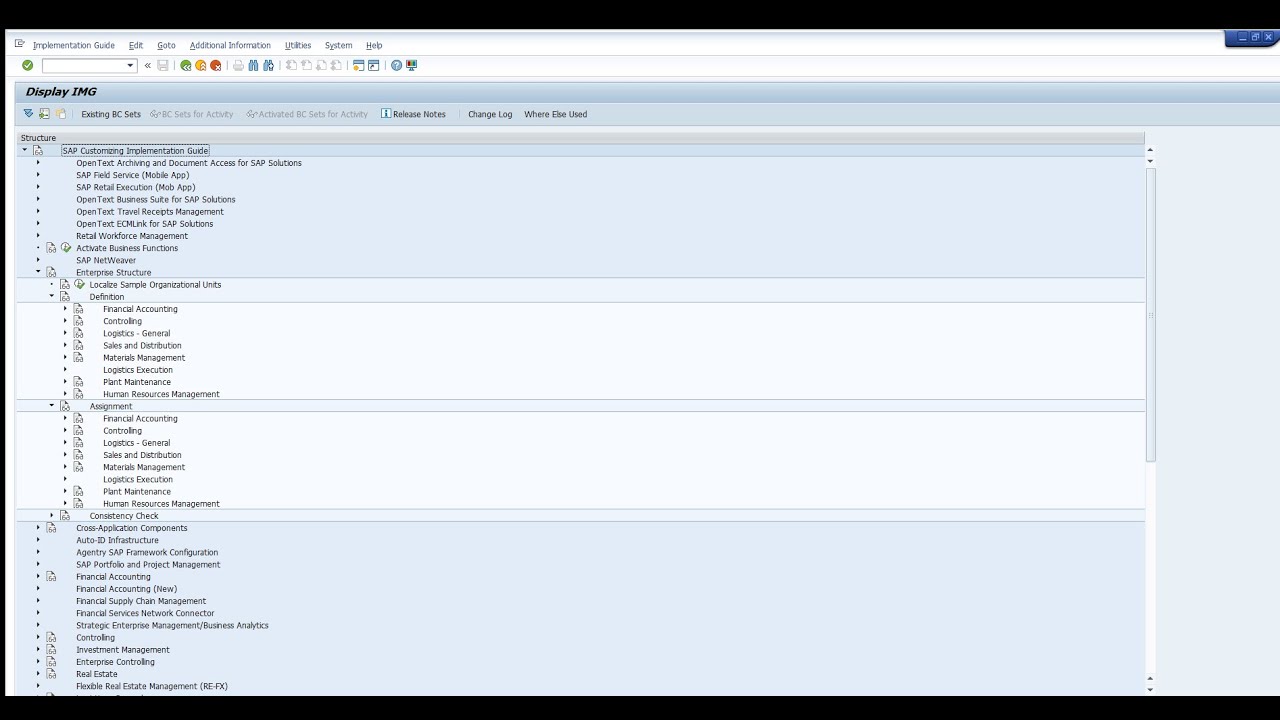Expand the Consistency Check node
Image resolution: width=1280 pixels, height=720 pixels.
pyautogui.click(x=52, y=516)
